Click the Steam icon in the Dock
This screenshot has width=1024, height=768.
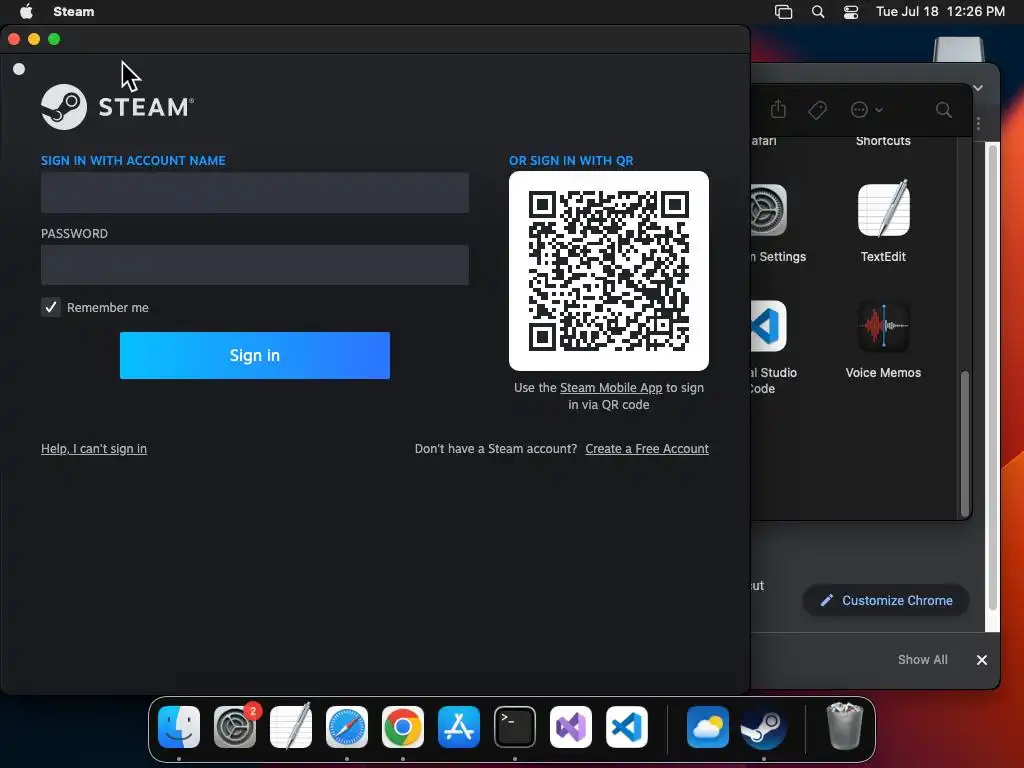pyautogui.click(x=763, y=729)
